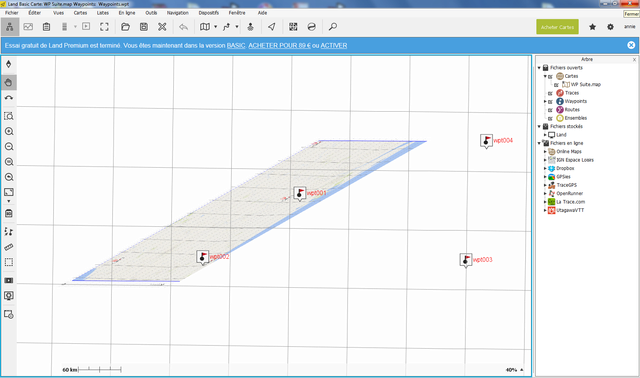Viewport: 640px width, 378px height.
Task: Select the ruler measure tool
Action: point(9,247)
